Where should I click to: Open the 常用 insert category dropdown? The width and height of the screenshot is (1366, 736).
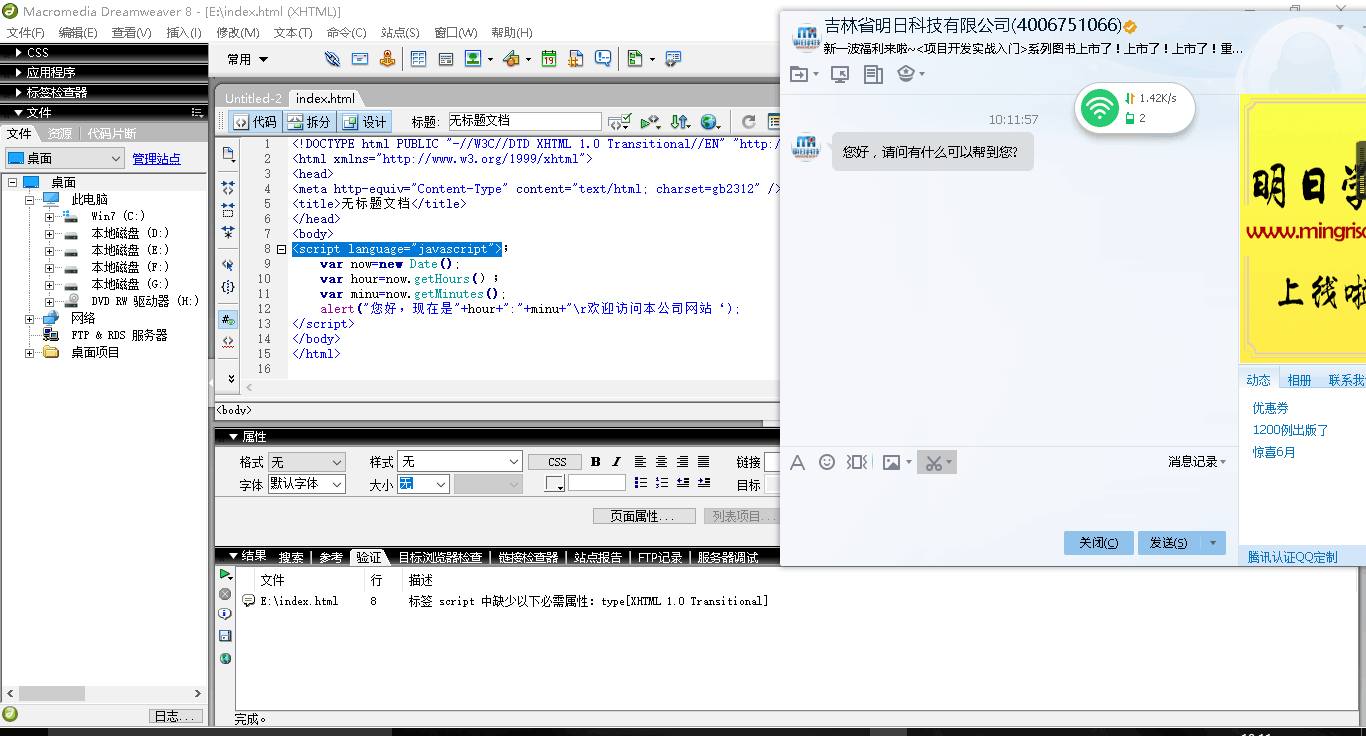point(248,59)
